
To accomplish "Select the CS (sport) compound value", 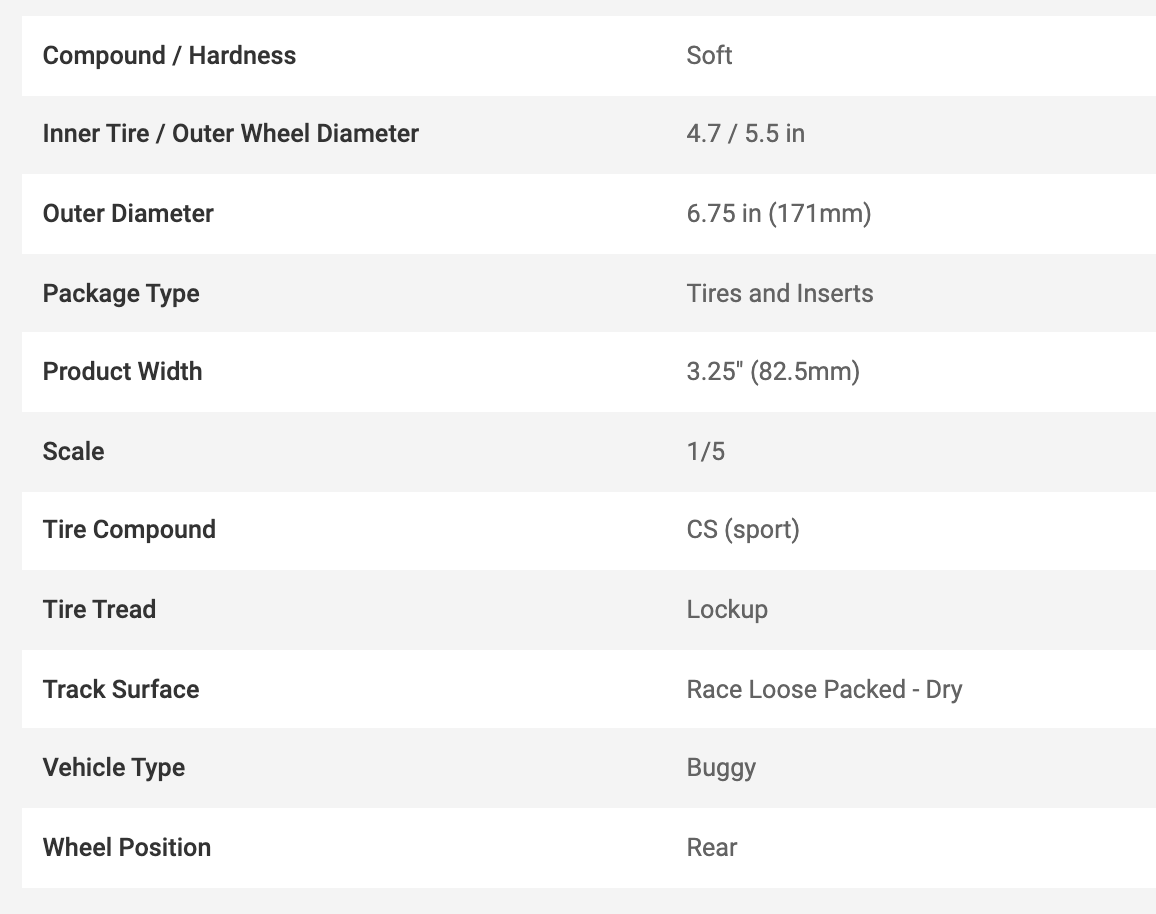I will pyautogui.click(x=742, y=529).
